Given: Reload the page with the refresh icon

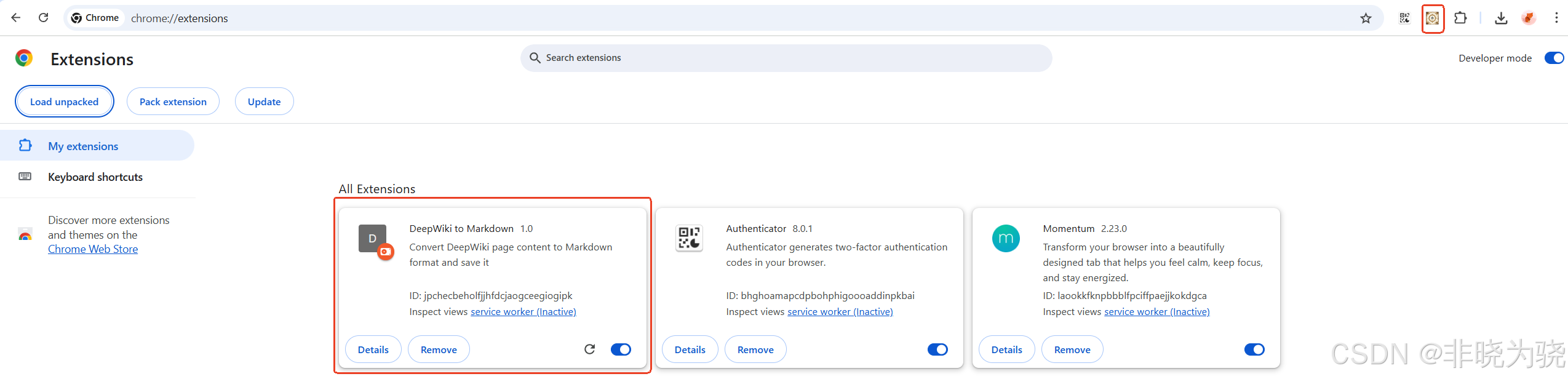Looking at the screenshot, I should tap(44, 18).
